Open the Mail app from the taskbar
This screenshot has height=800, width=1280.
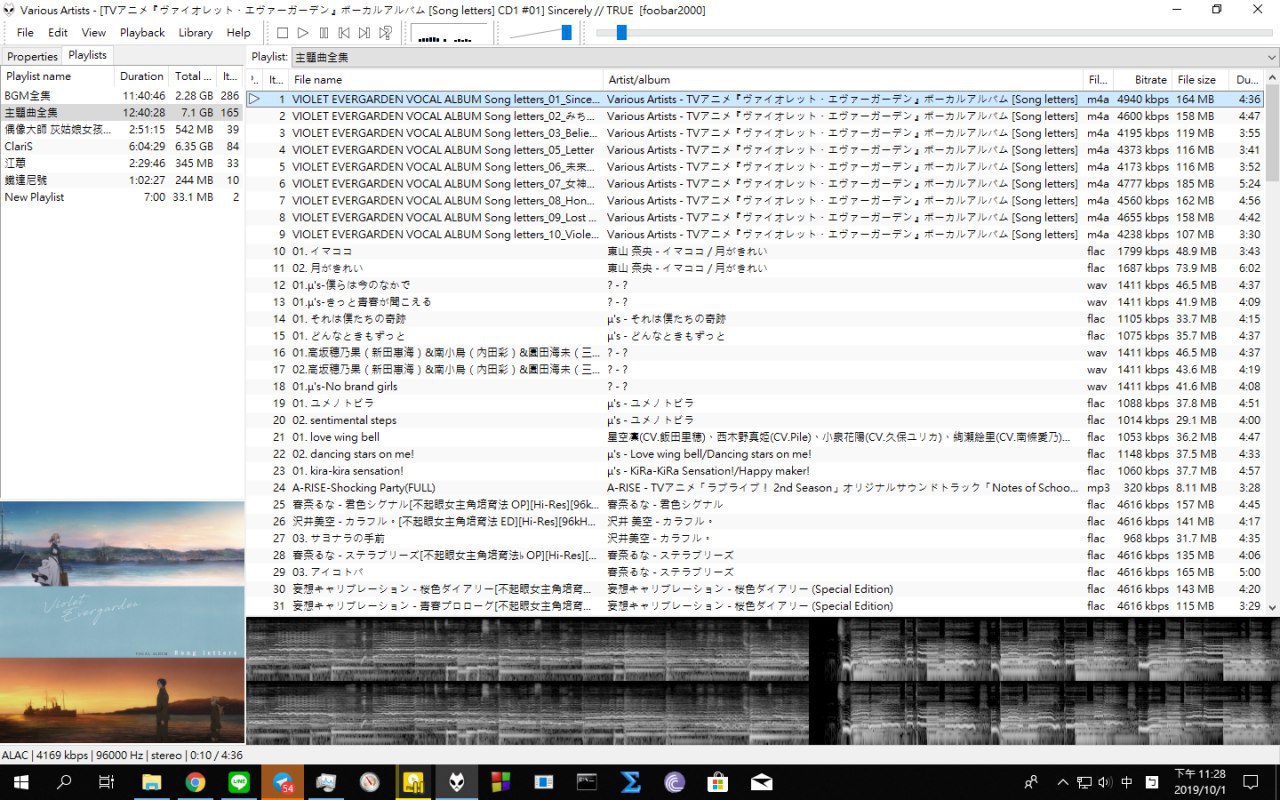click(762, 782)
